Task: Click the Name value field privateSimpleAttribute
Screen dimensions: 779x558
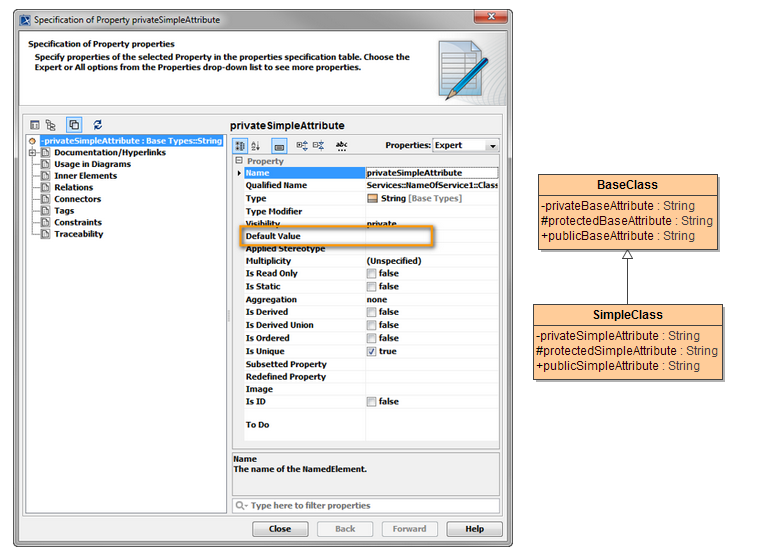Action: click(x=432, y=173)
